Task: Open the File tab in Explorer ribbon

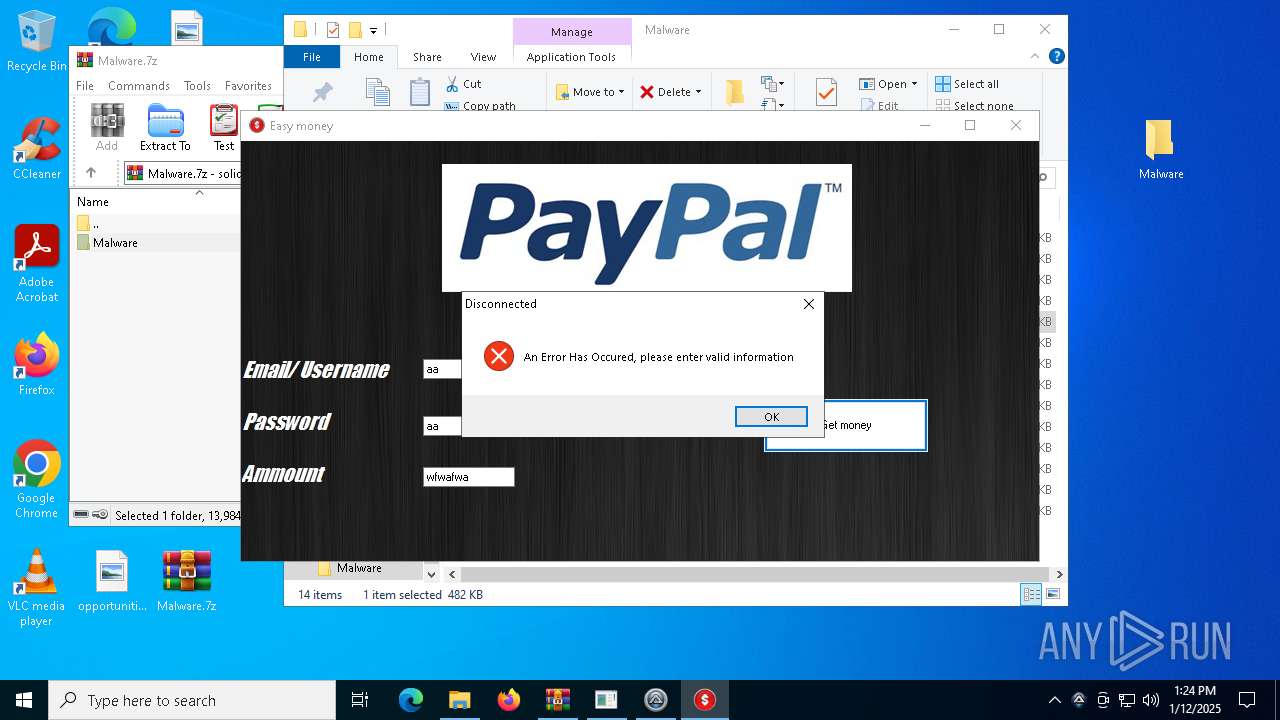Action: 312,57
